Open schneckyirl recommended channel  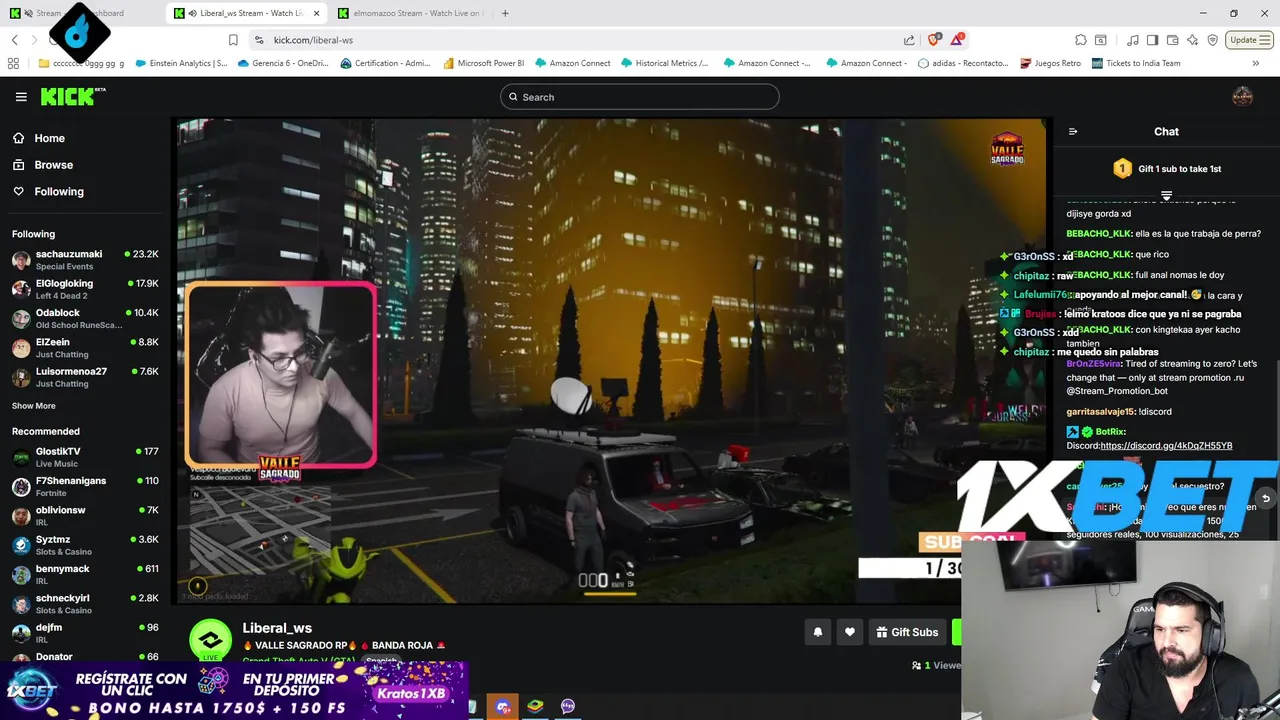coord(85,604)
